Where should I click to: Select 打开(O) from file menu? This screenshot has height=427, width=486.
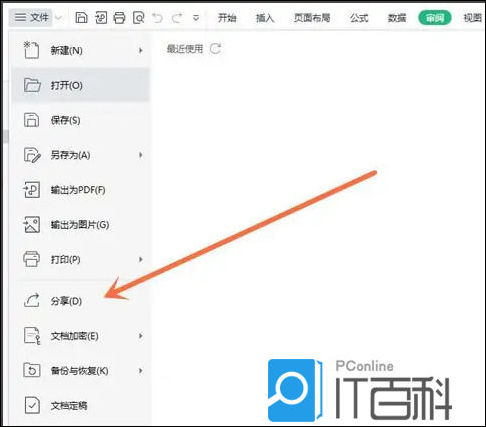(x=81, y=85)
